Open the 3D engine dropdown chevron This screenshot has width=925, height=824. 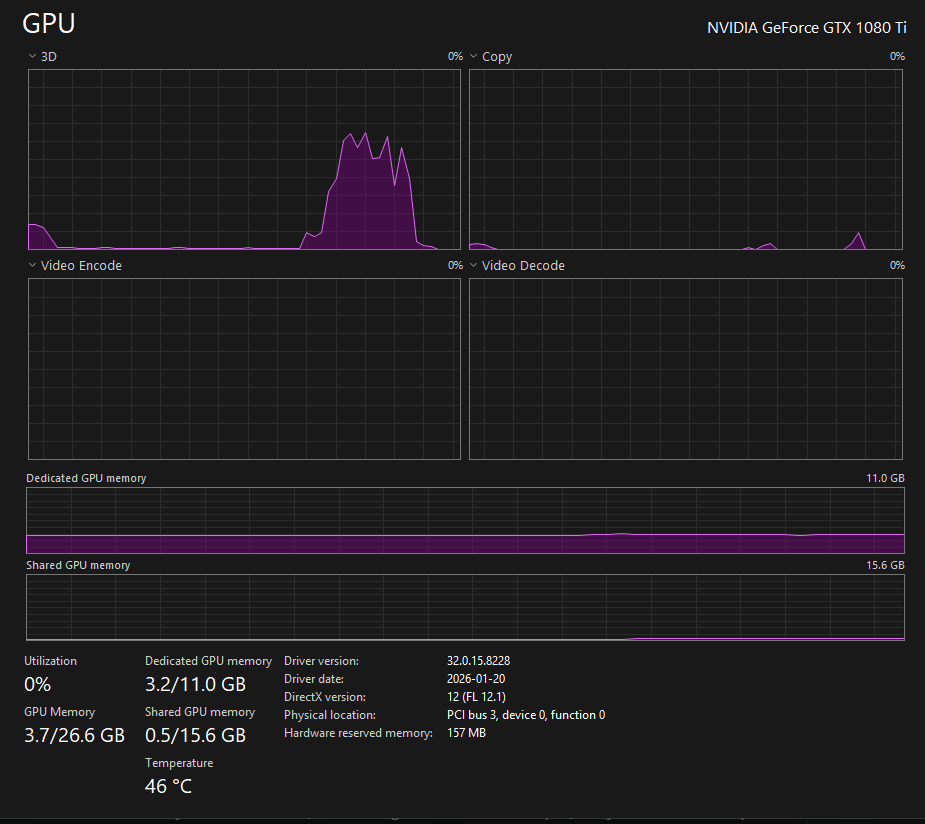click(32, 56)
